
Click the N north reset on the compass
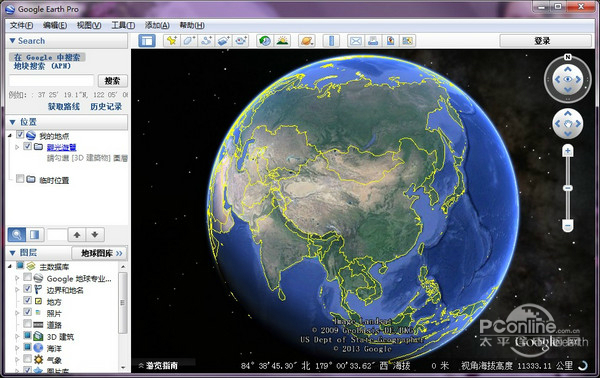point(567,57)
